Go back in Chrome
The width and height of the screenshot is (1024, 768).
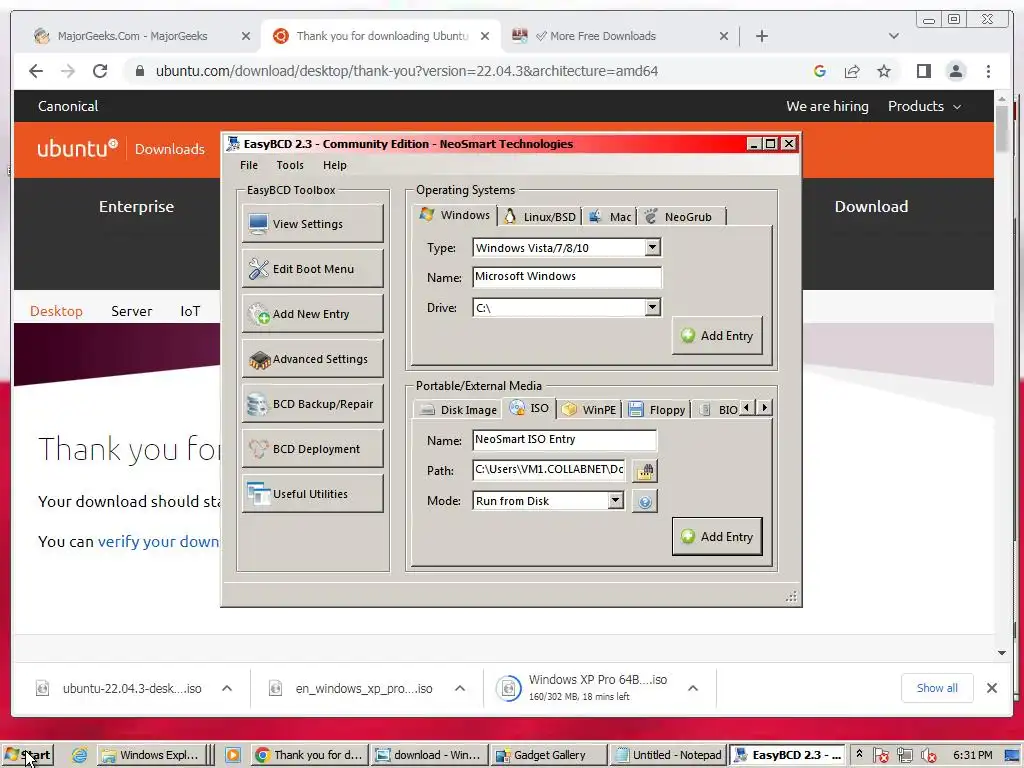click(36, 71)
